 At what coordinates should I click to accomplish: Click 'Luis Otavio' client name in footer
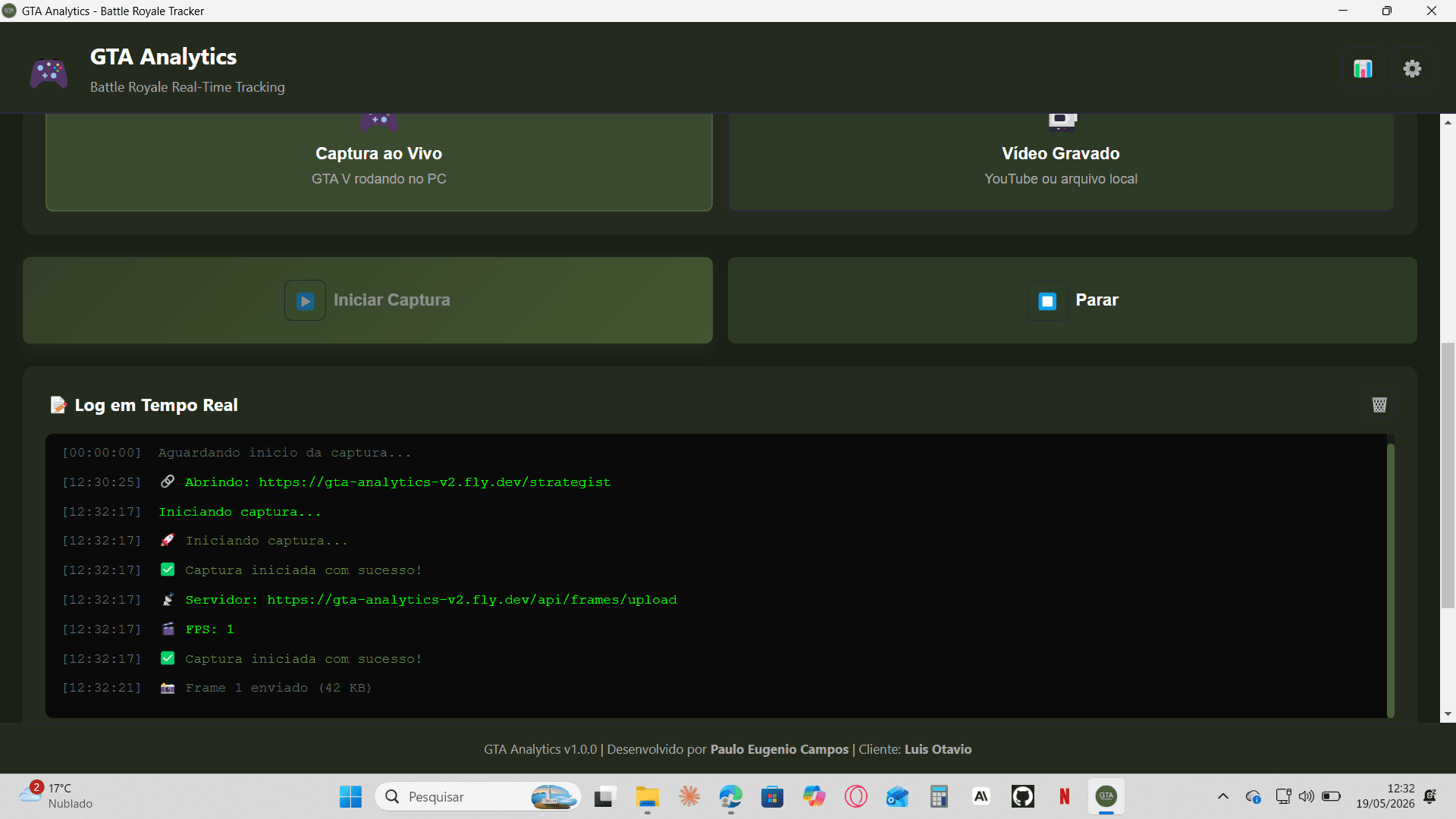click(938, 749)
